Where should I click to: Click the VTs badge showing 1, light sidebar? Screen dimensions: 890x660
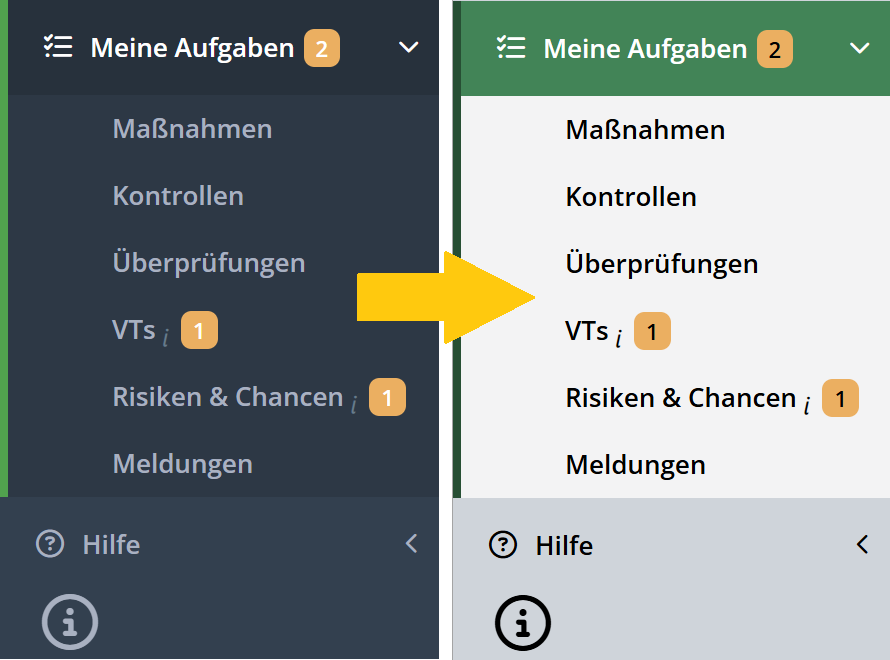pos(652,331)
